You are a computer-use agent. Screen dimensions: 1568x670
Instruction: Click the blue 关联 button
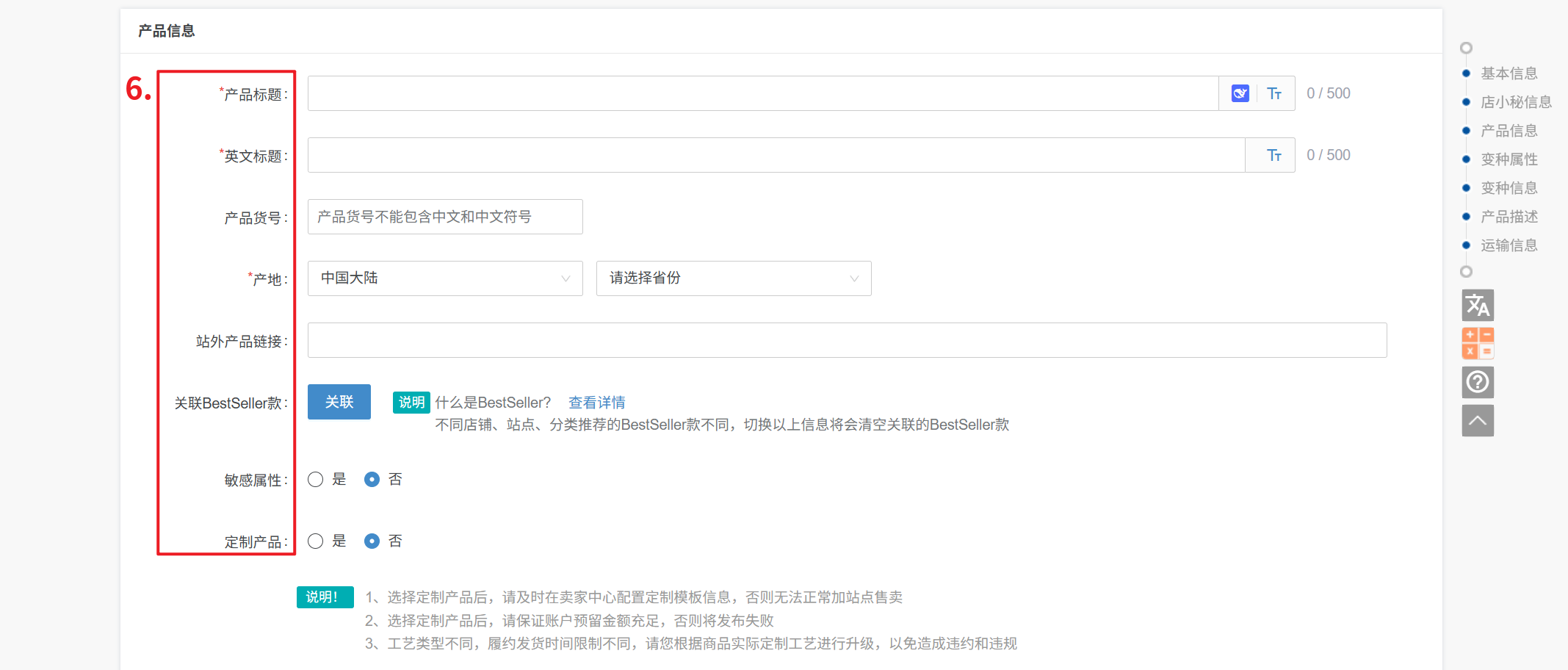(x=339, y=402)
